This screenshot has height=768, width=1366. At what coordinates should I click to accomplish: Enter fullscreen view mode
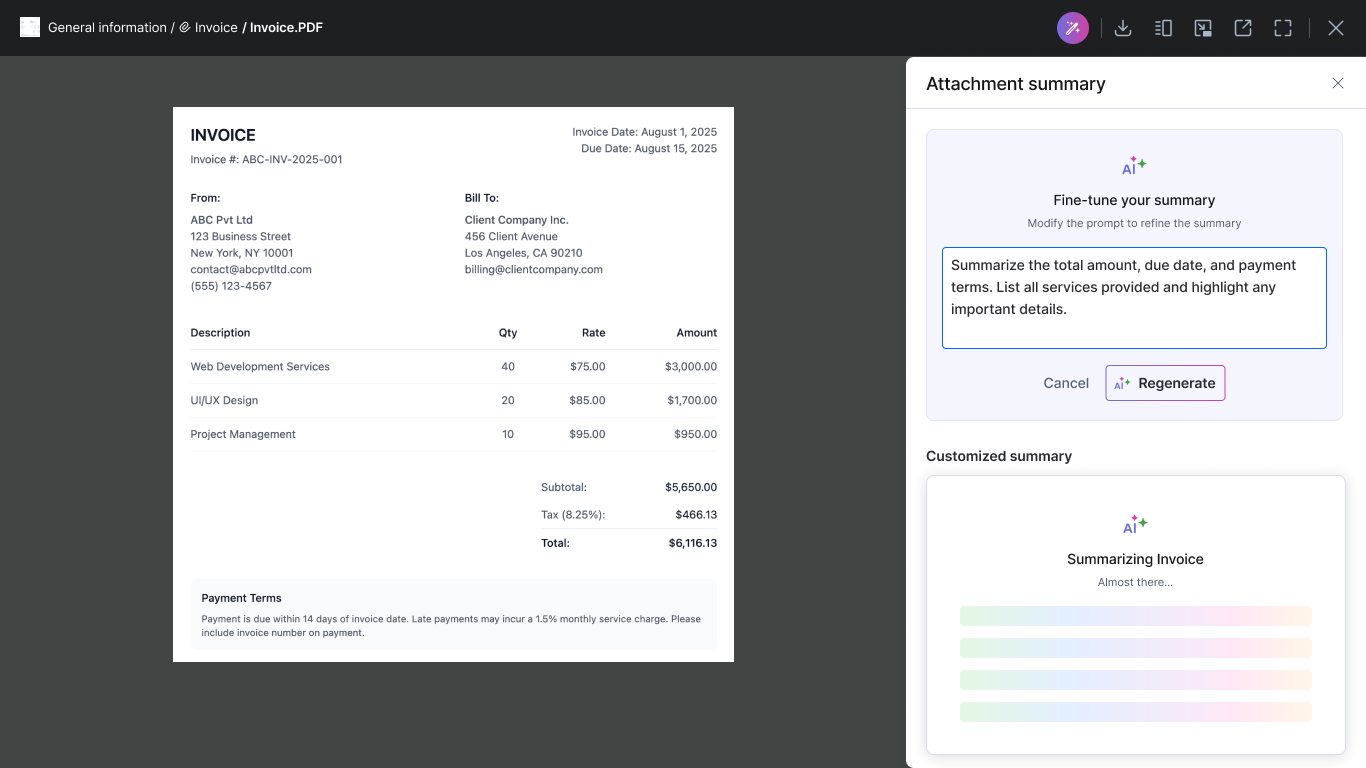[x=1283, y=28]
